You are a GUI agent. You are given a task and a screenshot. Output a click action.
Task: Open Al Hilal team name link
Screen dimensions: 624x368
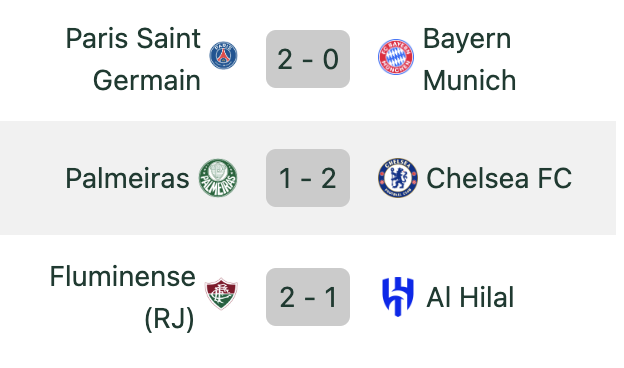click(x=470, y=298)
